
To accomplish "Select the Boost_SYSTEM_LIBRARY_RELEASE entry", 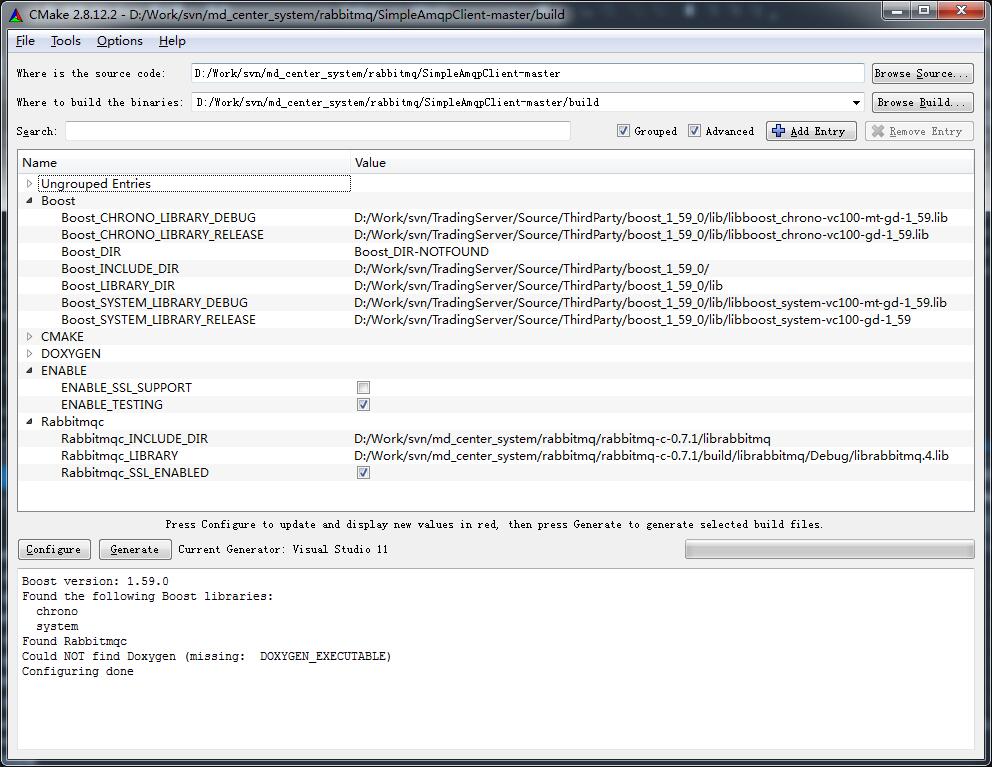I will point(158,320).
